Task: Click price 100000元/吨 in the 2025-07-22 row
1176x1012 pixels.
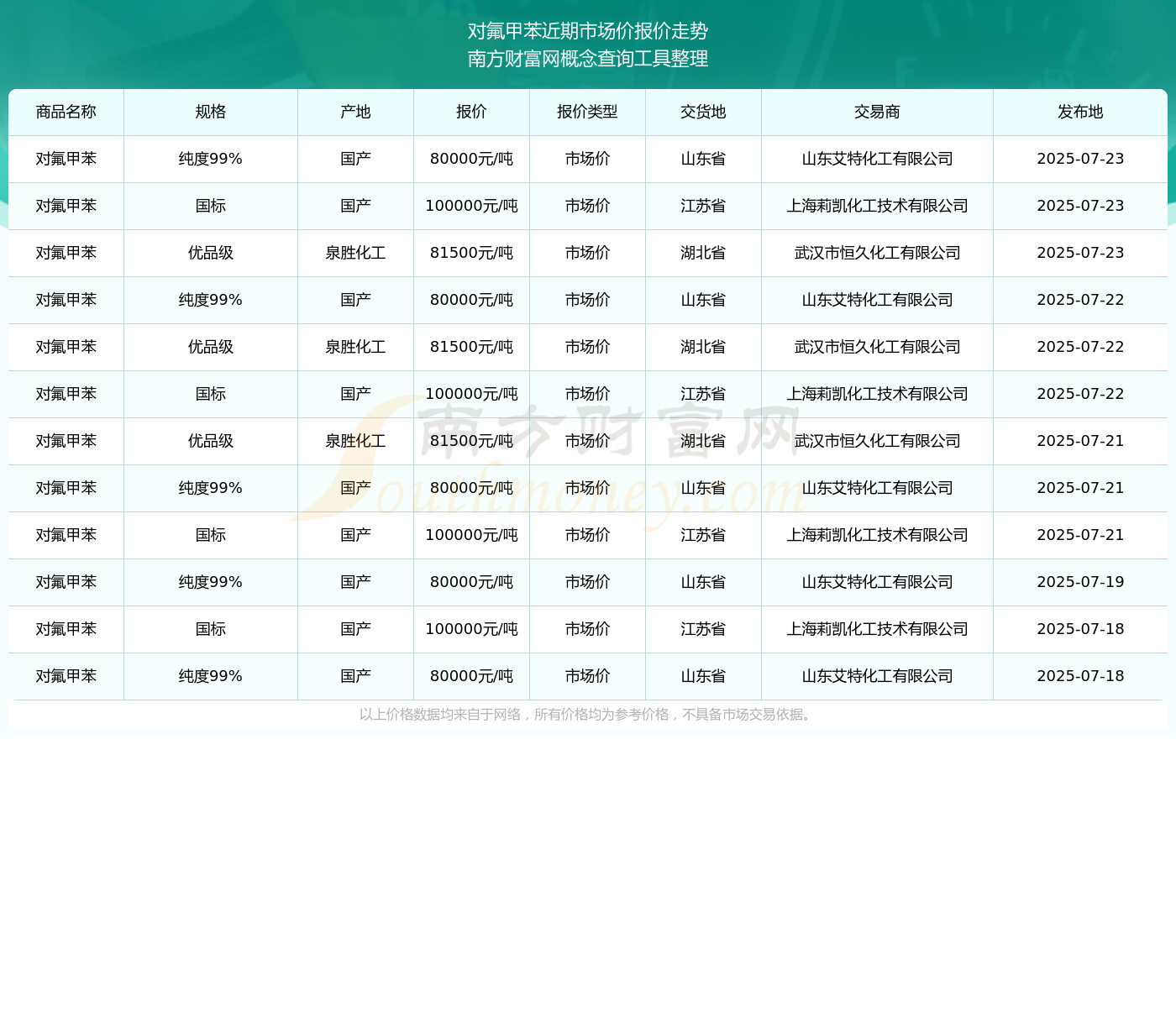Action: coord(471,394)
